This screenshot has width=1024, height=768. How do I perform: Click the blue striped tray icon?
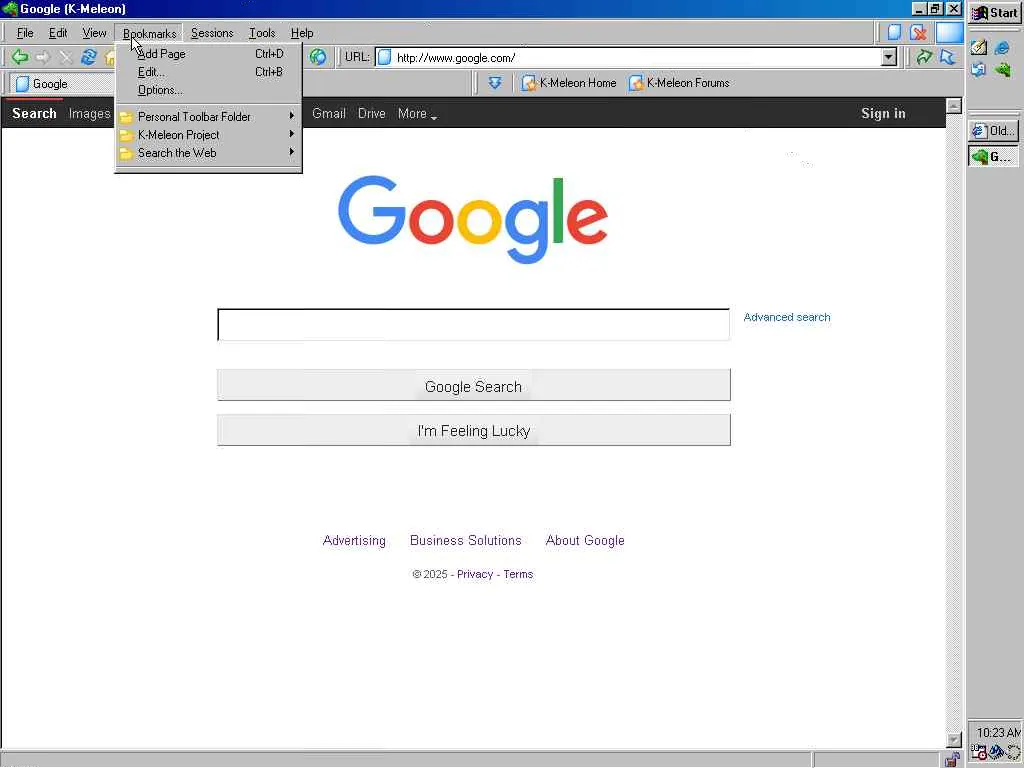(997, 752)
